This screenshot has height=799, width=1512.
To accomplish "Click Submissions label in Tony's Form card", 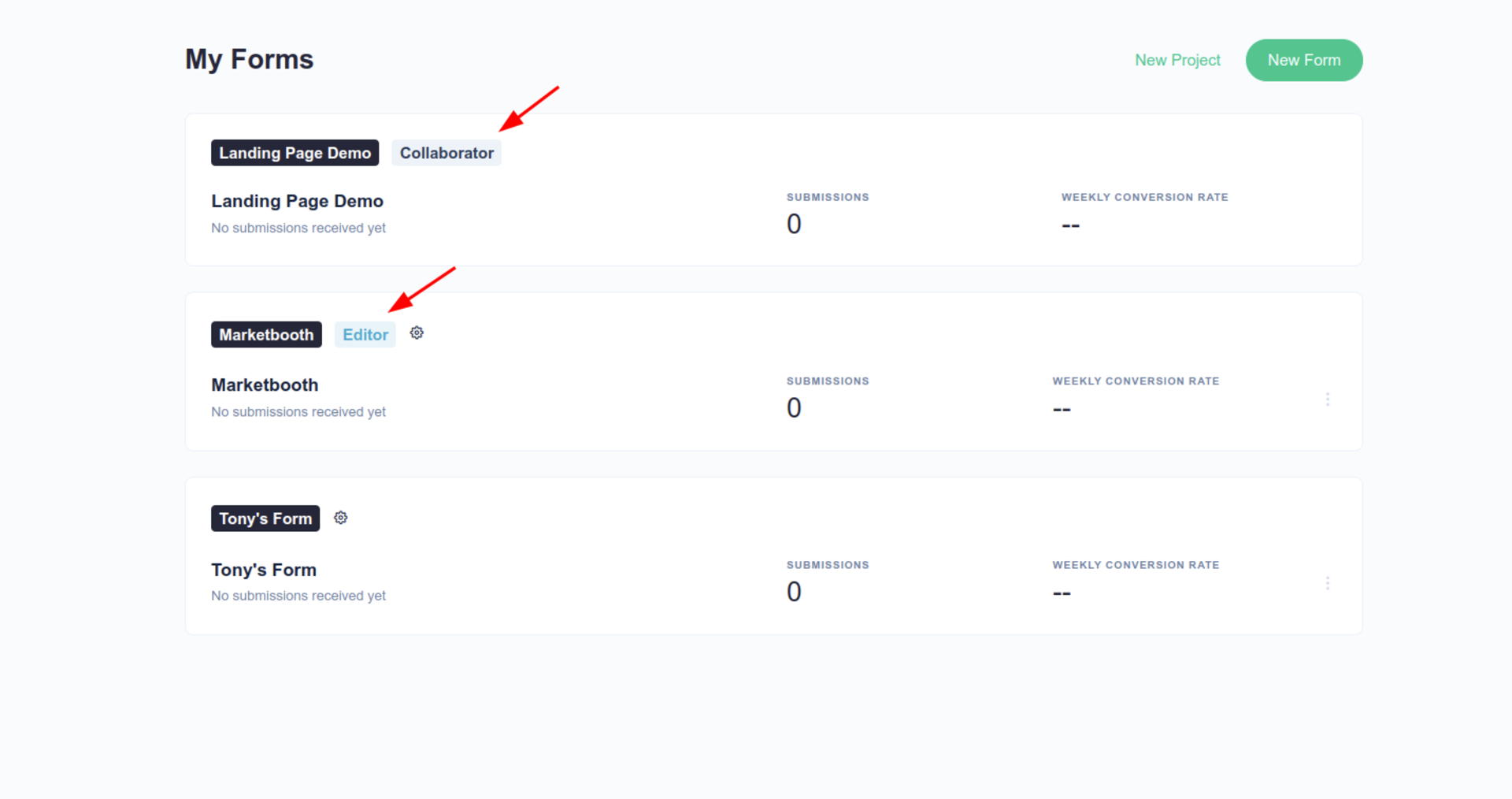I will [x=828, y=565].
